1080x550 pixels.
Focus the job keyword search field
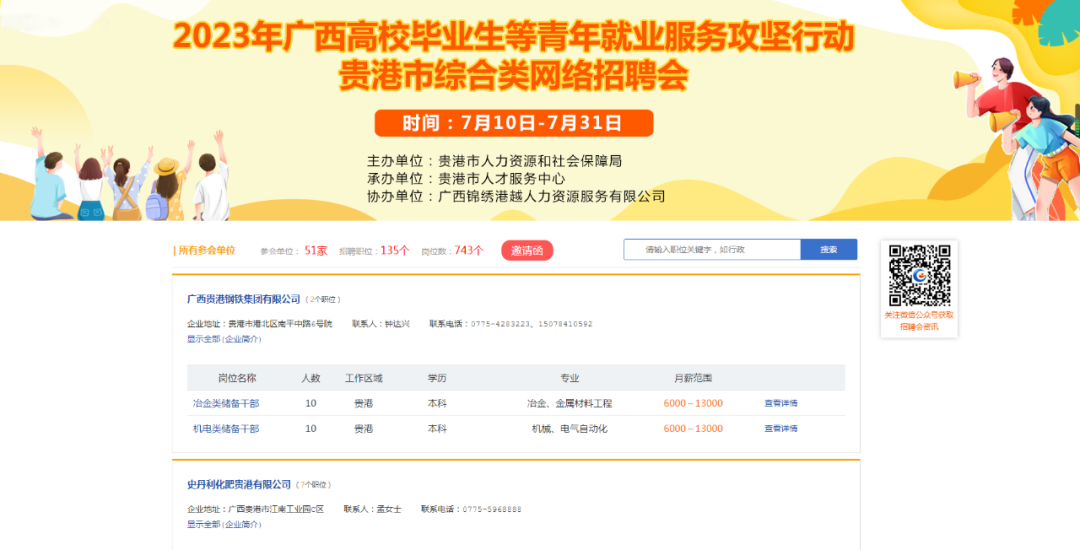click(x=712, y=249)
